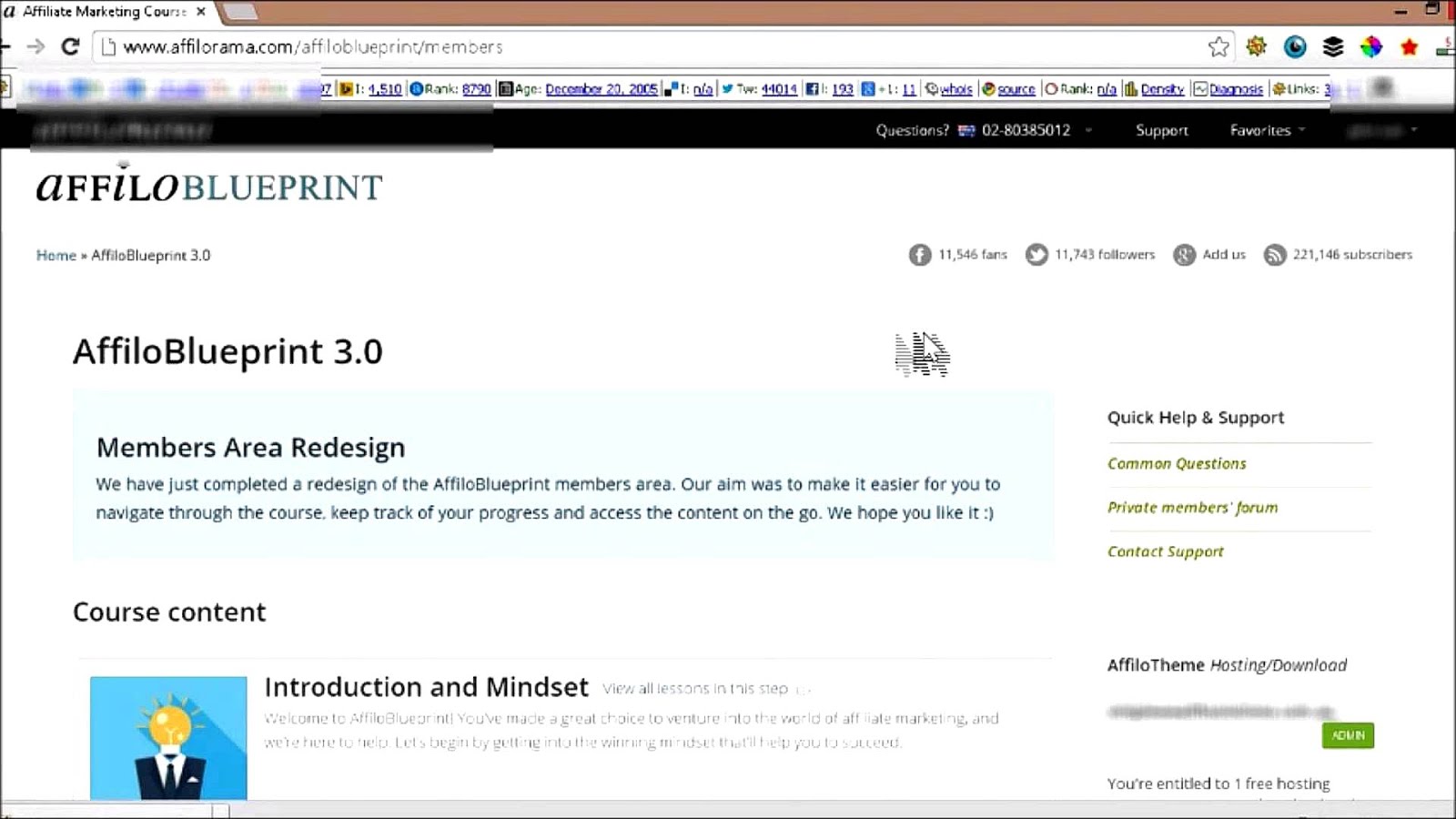The width and height of the screenshot is (1456, 819).
Task: Open the source link in SEO toolbar
Action: 1016,89
